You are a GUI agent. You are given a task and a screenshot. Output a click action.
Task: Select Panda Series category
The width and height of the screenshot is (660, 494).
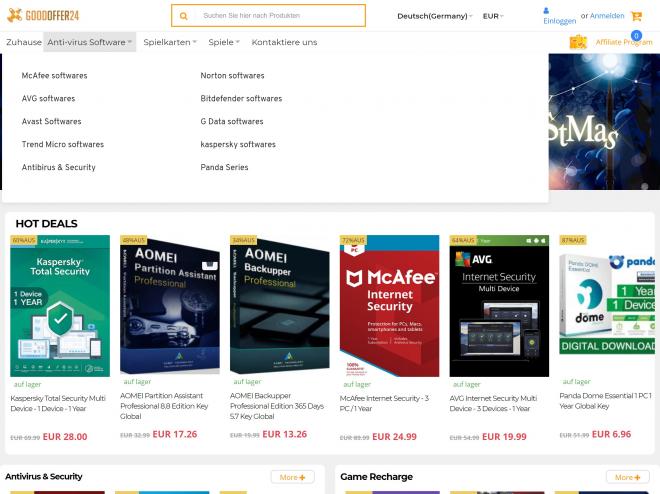tap(224, 167)
